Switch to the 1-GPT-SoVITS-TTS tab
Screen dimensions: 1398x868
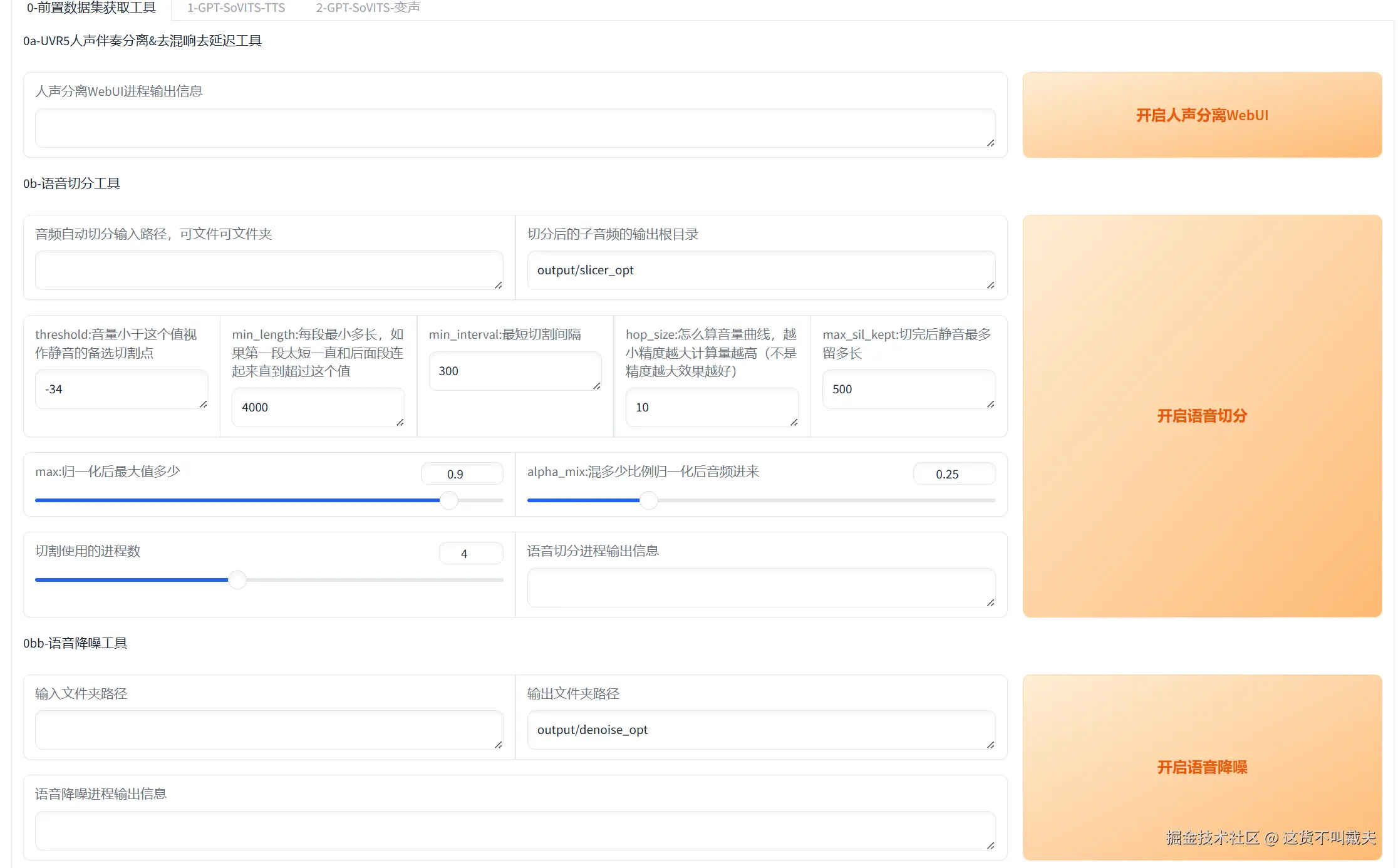[236, 8]
